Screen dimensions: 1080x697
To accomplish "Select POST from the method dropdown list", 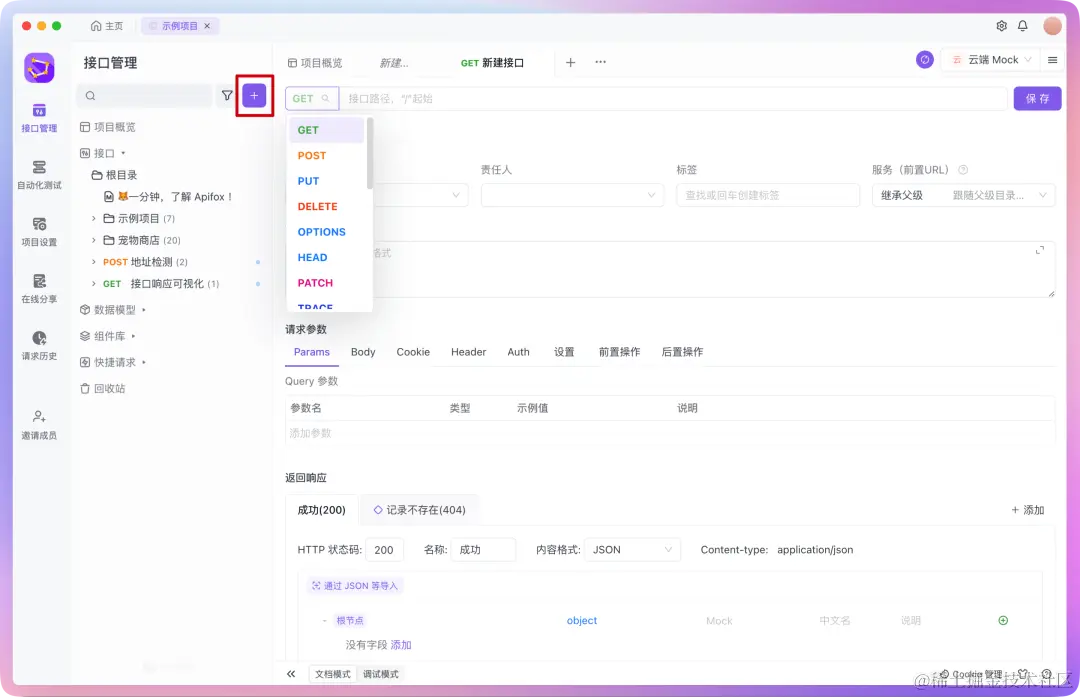I will tap(312, 155).
